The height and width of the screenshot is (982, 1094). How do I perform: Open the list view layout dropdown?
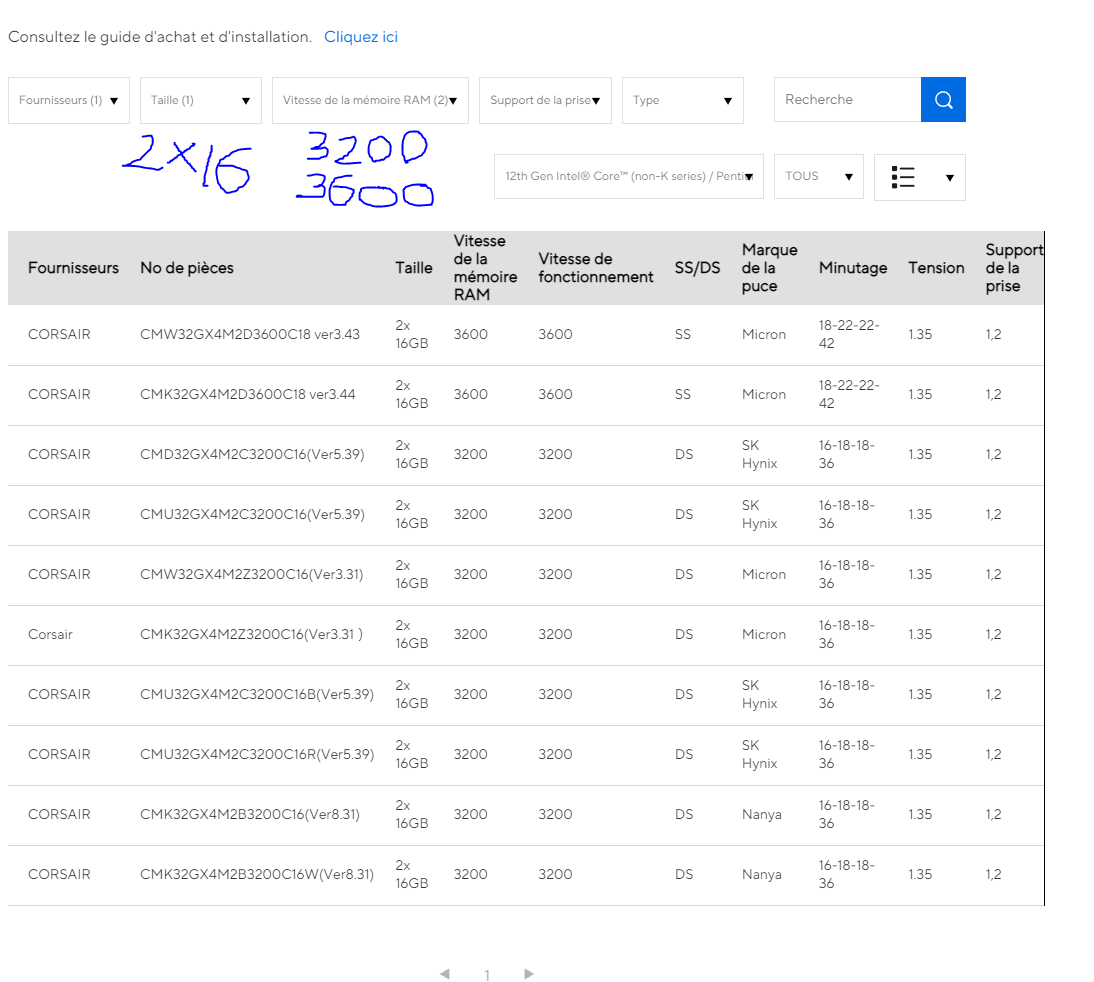(920, 177)
